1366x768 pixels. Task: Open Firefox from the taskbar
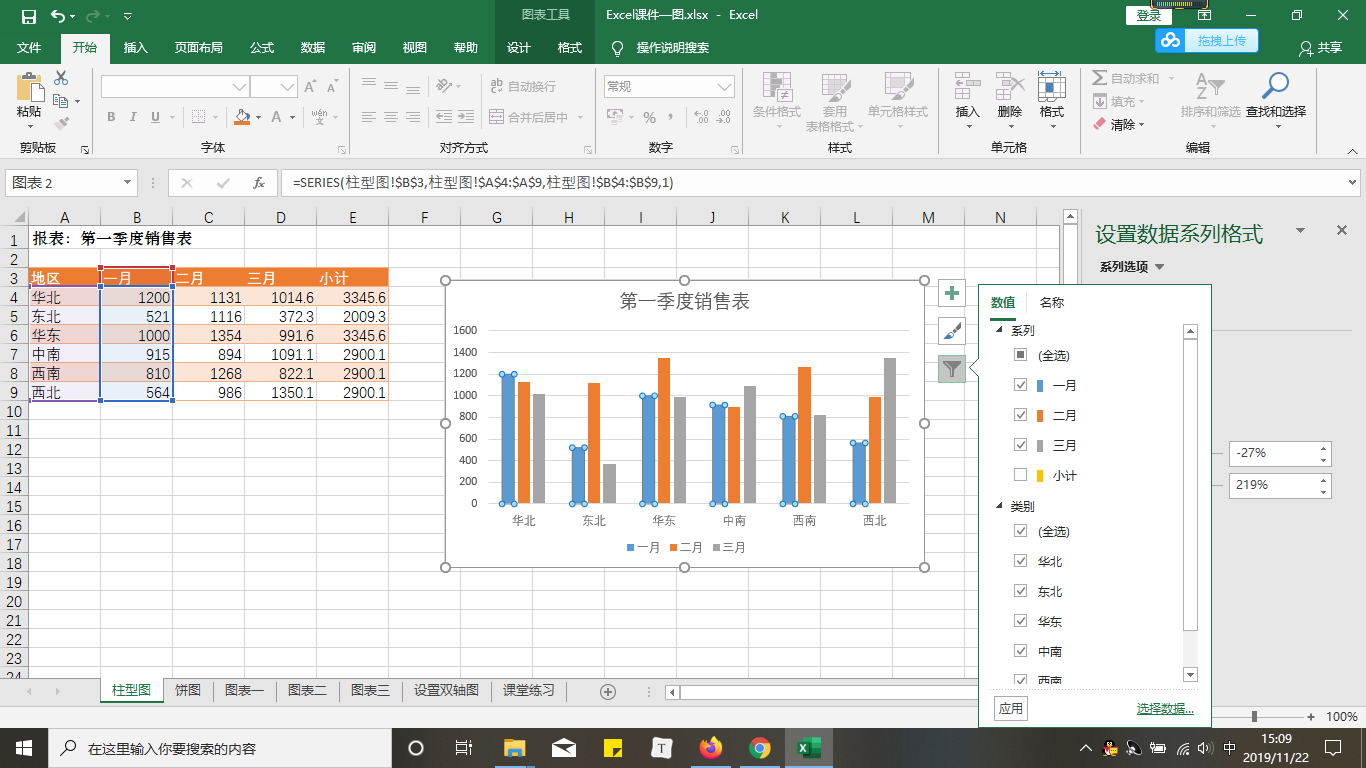tap(711, 747)
